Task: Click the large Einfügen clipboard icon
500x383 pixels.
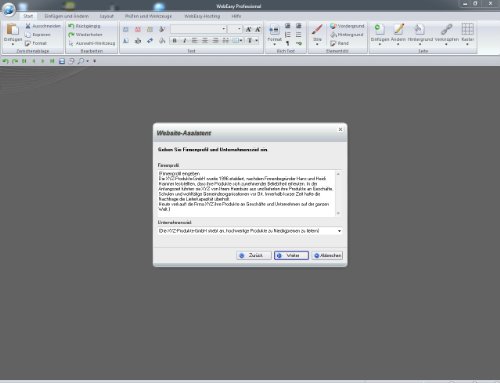Action: coord(13,29)
